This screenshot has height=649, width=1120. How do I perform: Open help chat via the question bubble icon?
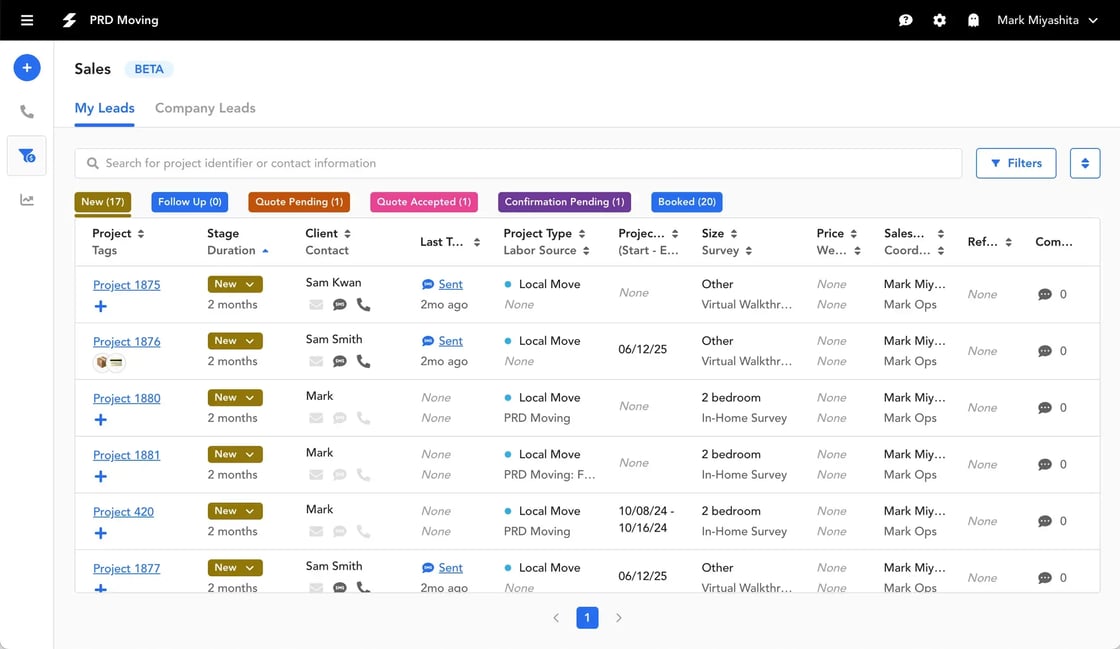[905, 19]
